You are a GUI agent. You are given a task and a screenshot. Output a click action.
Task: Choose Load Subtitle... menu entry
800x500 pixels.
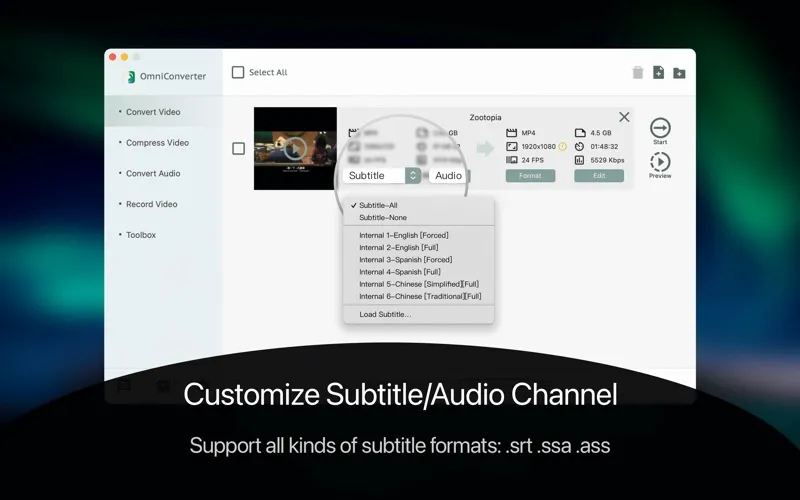coord(418,314)
